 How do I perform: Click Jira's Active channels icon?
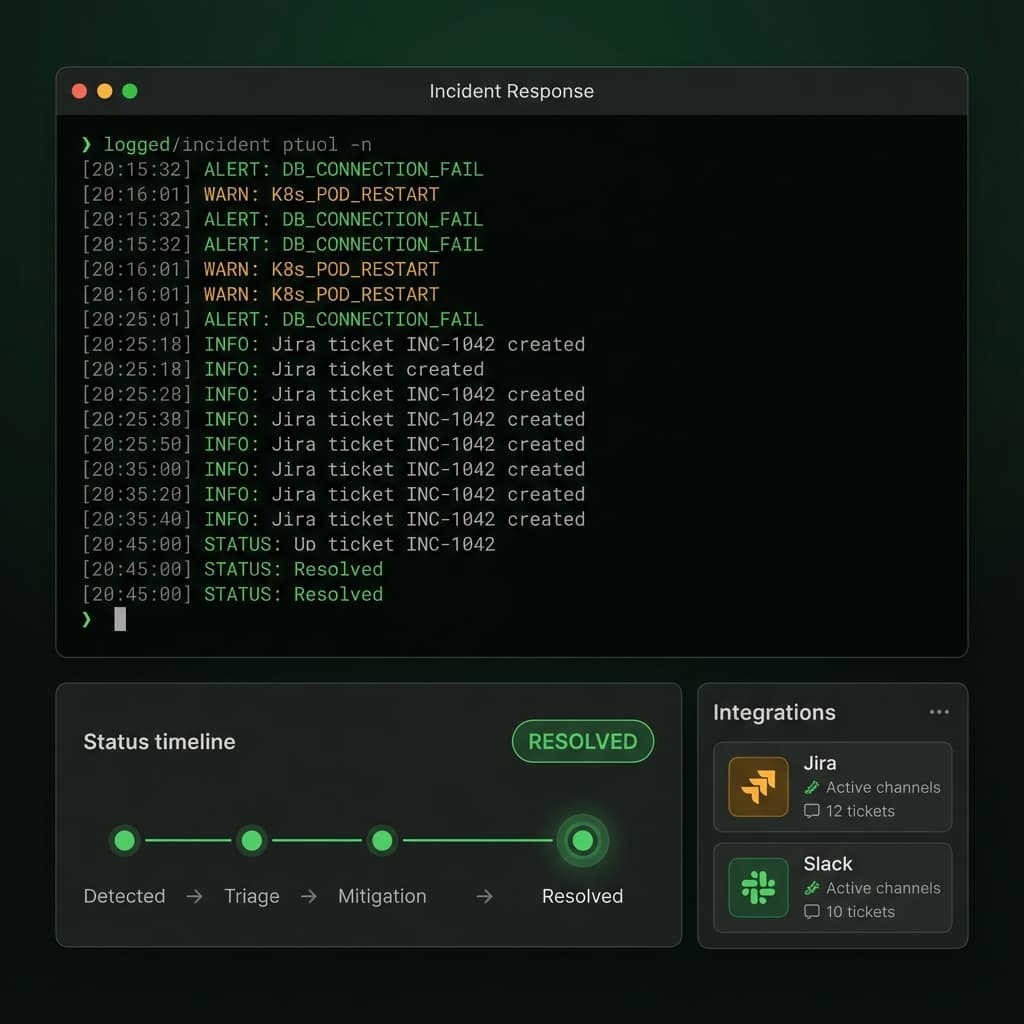(x=812, y=787)
